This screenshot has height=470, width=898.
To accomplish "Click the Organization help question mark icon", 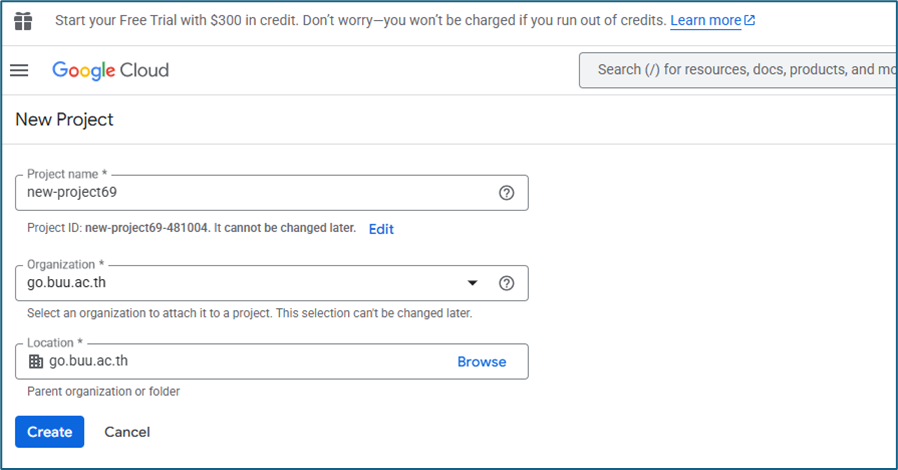I will (506, 283).
